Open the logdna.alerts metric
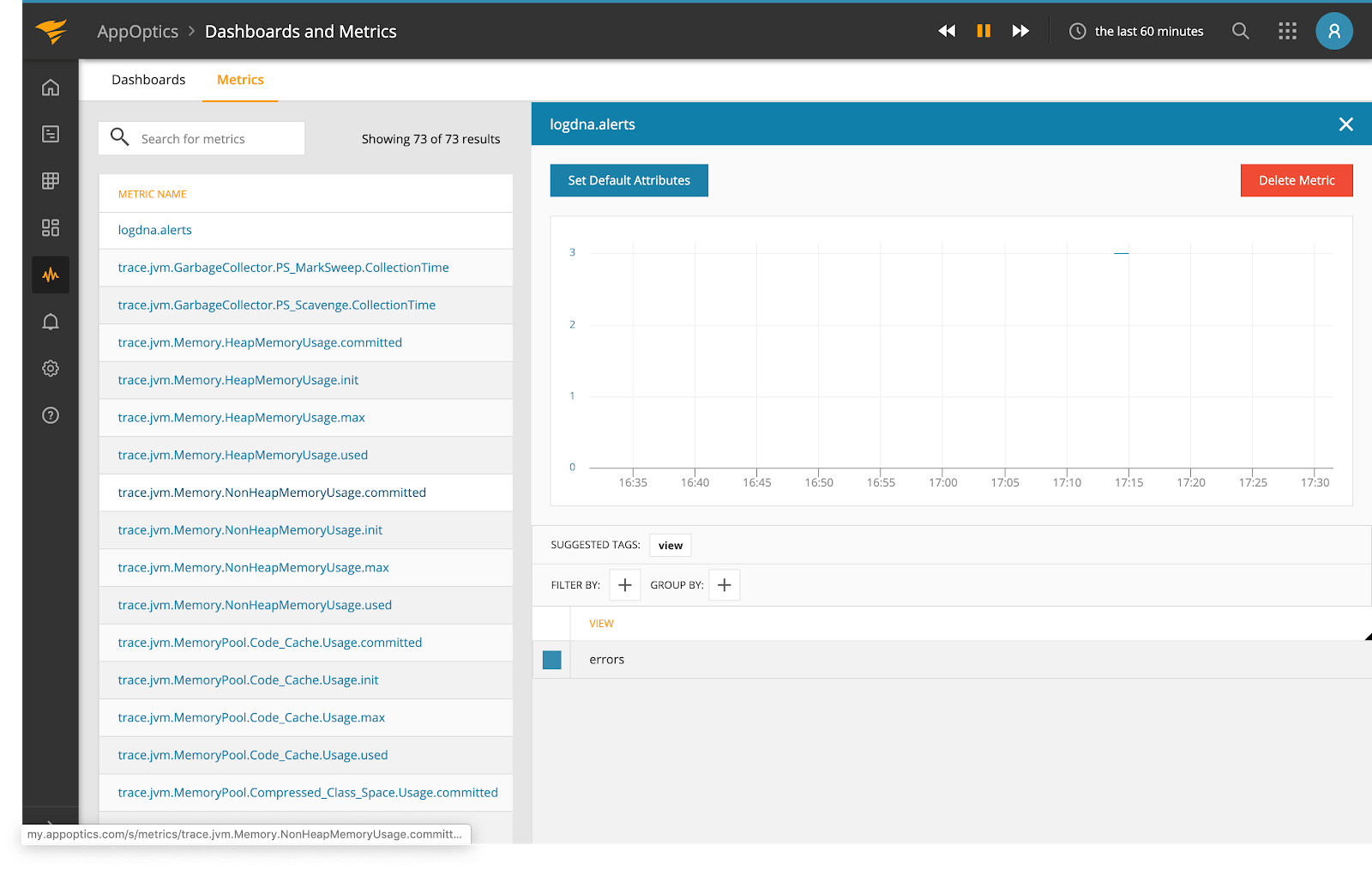Screen dimensions: 1372x870 point(155,230)
